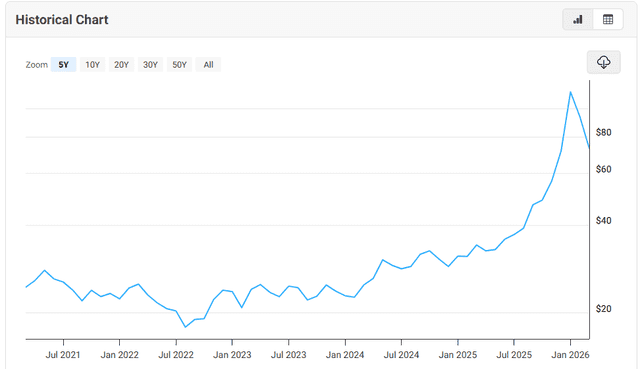The width and height of the screenshot is (640, 369).
Task: Click the Historical Chart heading
Action: click(x=62, y=20)
